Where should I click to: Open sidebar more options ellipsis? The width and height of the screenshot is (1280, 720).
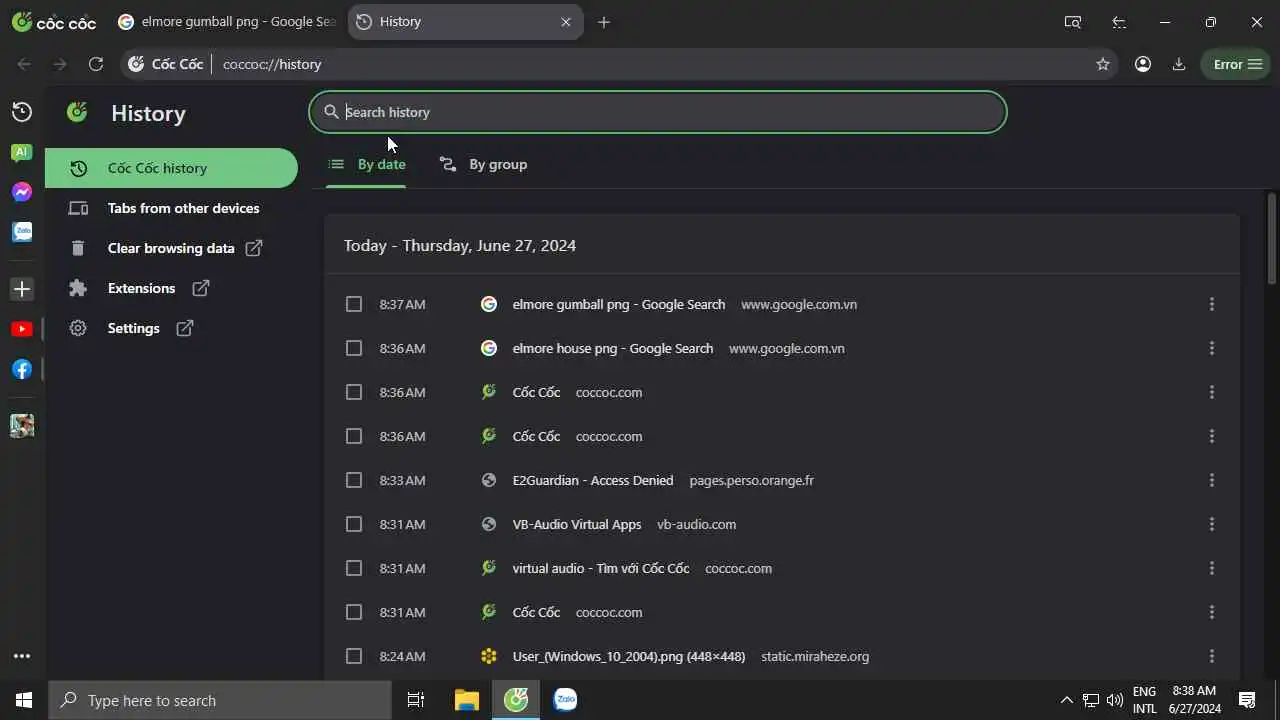[21, 656]
